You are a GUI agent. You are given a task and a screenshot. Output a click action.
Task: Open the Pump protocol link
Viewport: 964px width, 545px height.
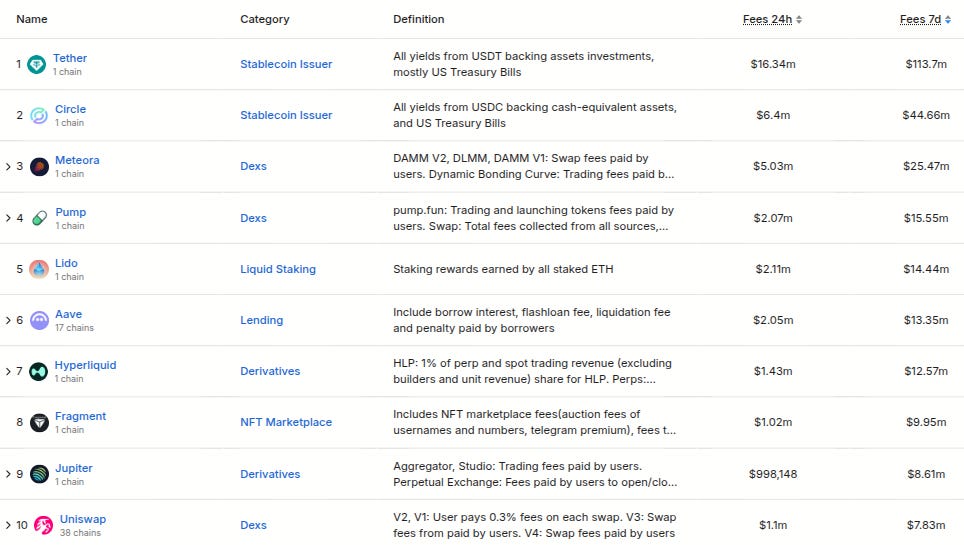tap(70, 212)
